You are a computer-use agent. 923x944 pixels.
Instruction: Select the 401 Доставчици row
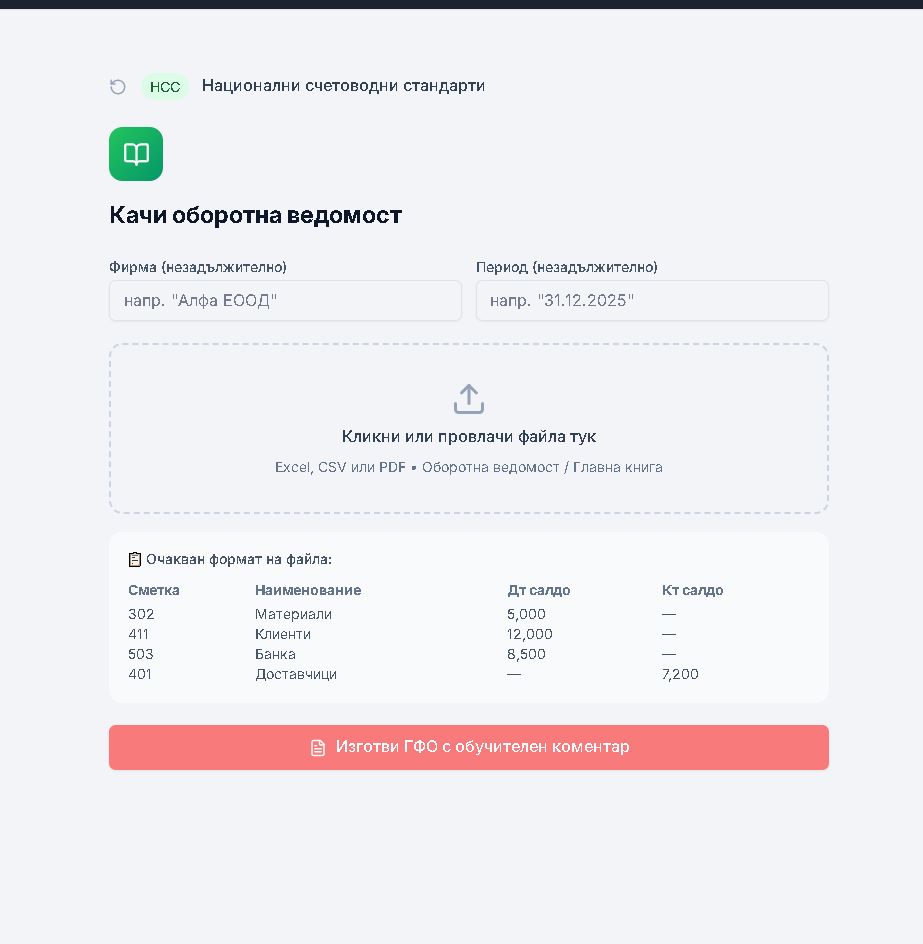point(469,674)
